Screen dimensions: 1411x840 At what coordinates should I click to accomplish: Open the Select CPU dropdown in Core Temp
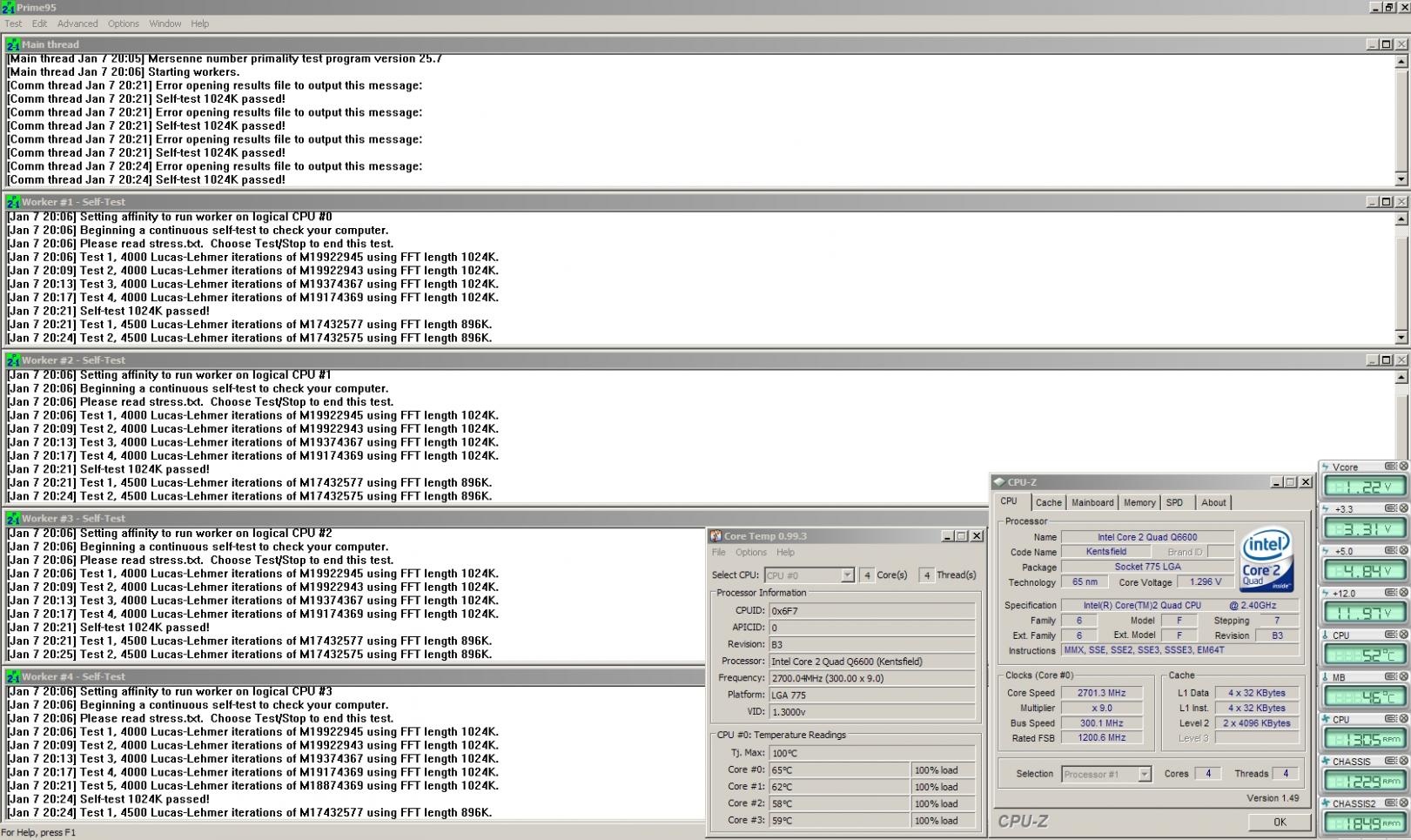pyautogui.click(x=847, y=575)
